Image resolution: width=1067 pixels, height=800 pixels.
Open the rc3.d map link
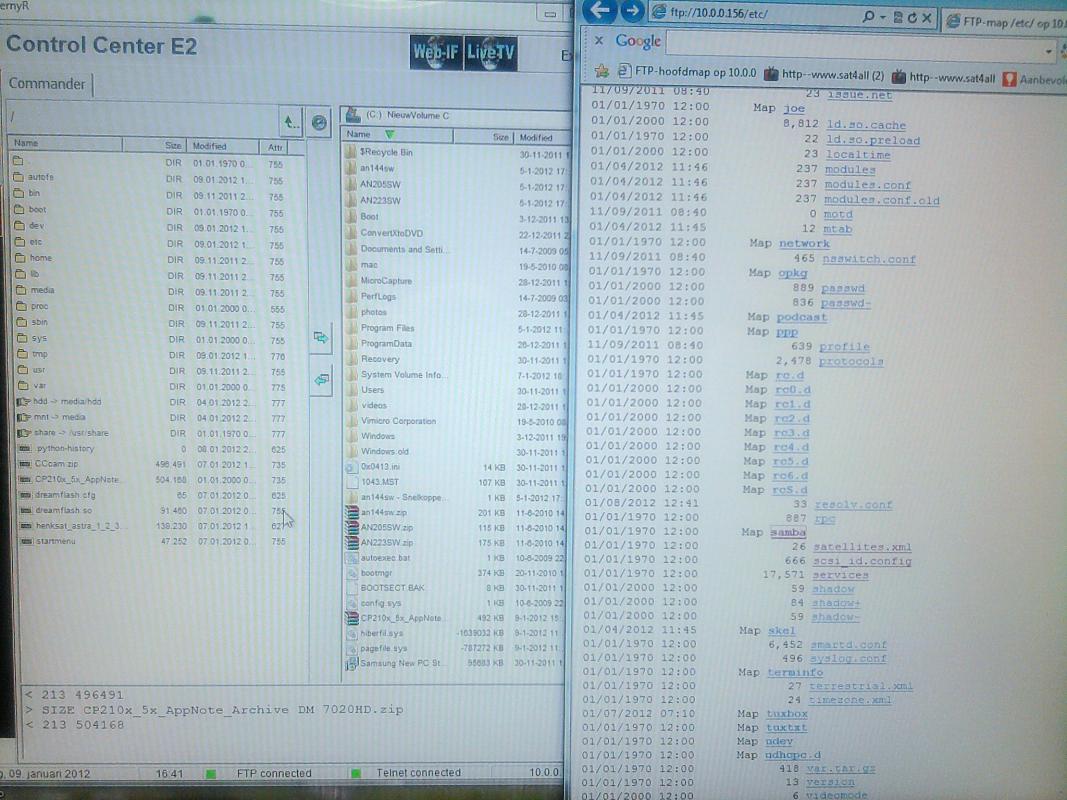[792, 433]
